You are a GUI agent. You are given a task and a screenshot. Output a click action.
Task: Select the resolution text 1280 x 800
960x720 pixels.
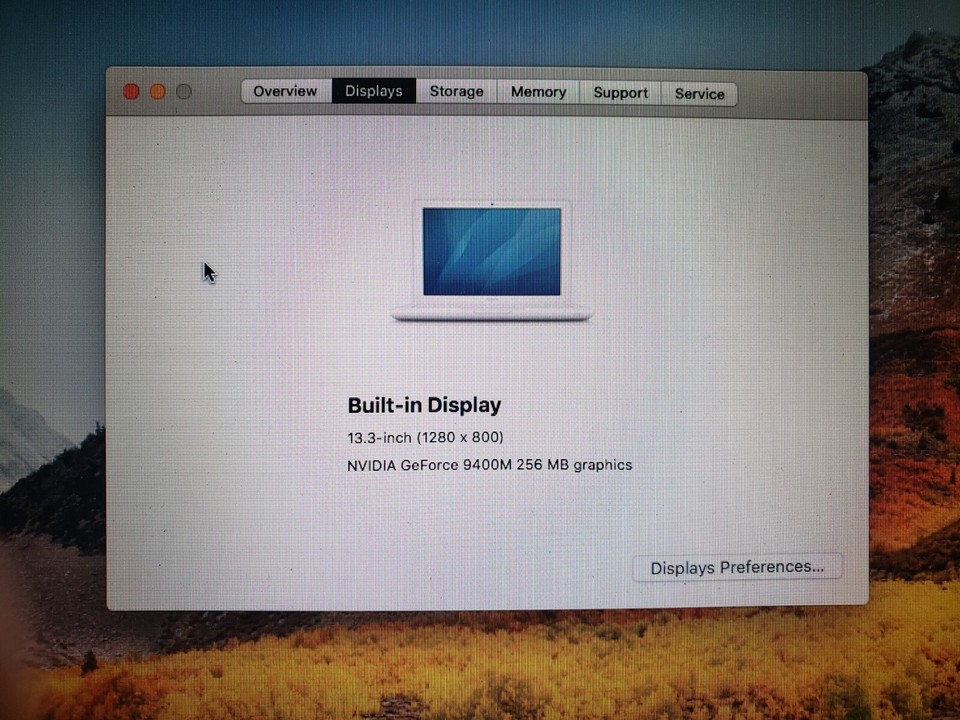point(460,437)
